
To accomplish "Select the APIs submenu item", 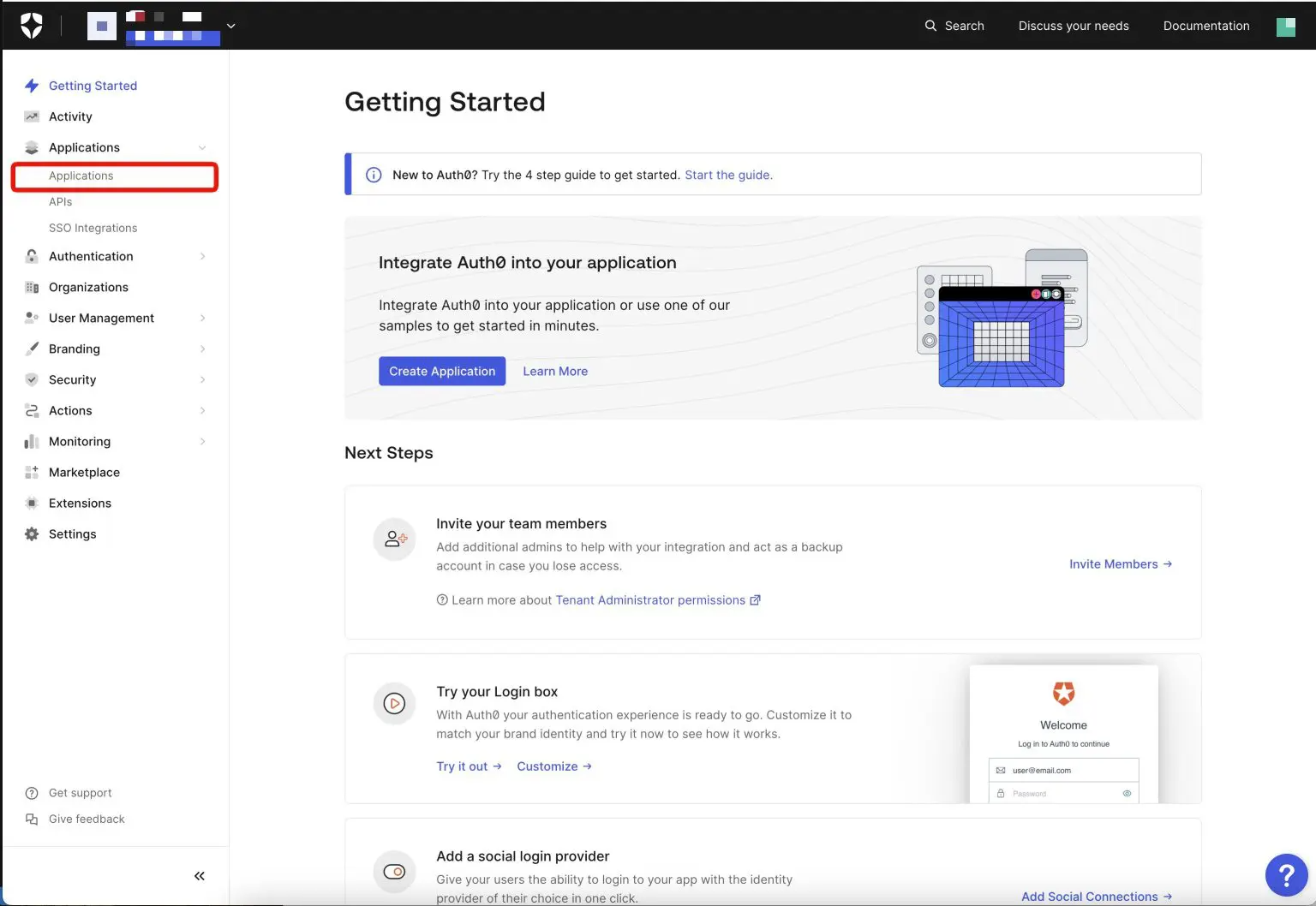I will 60,202.
